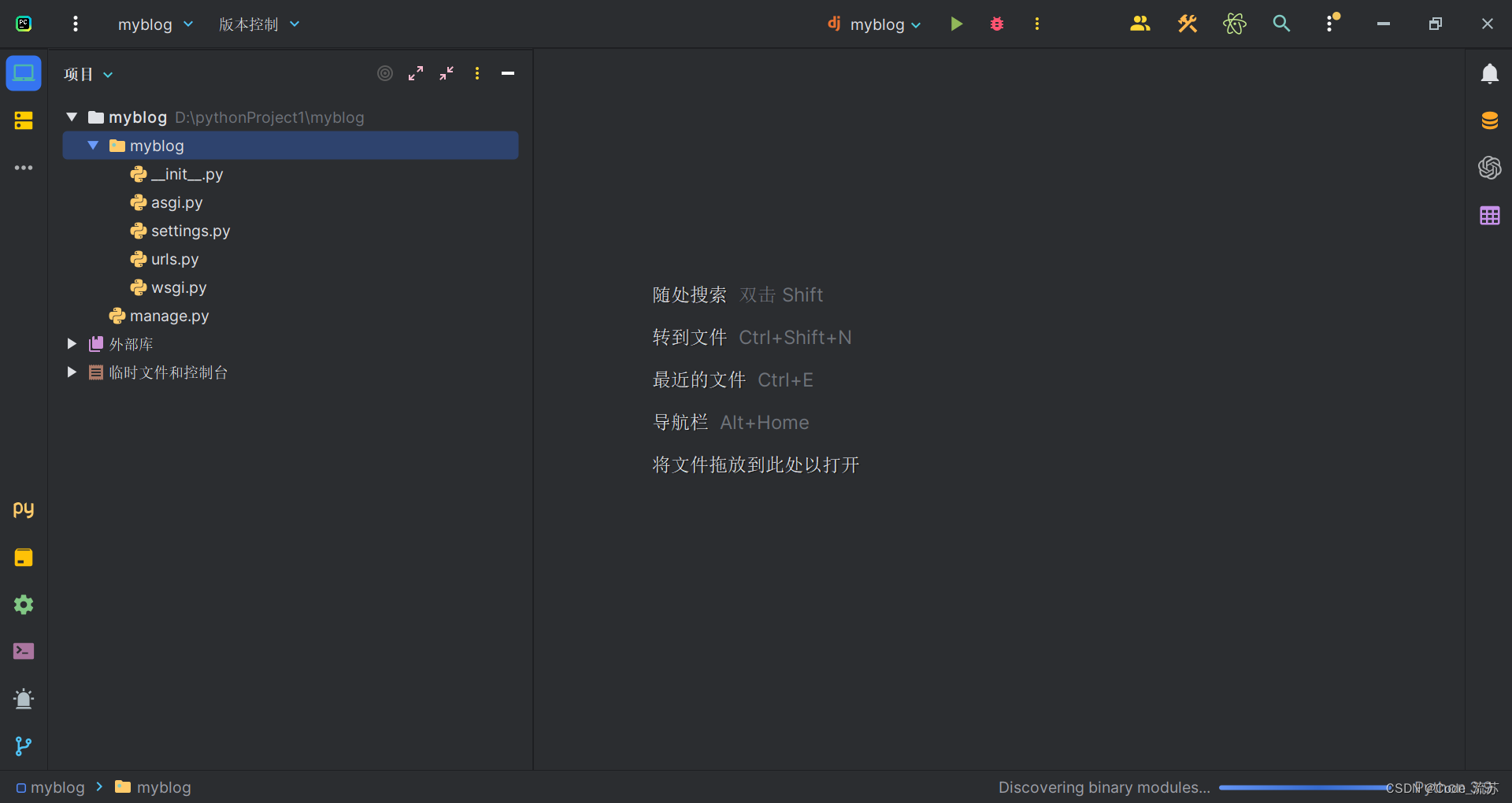Open the myblog run configuration dropdown

[875, 24]
